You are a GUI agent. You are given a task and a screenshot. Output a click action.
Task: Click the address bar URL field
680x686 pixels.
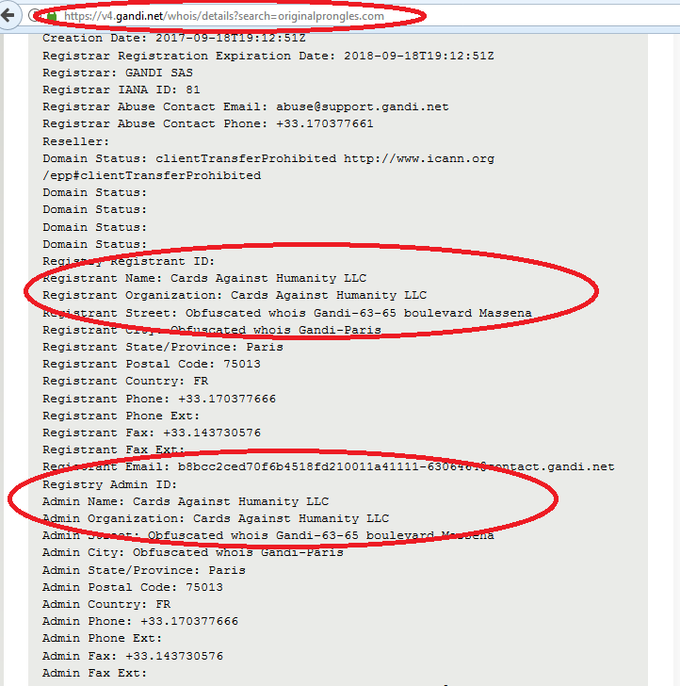[x=224, y=16]
